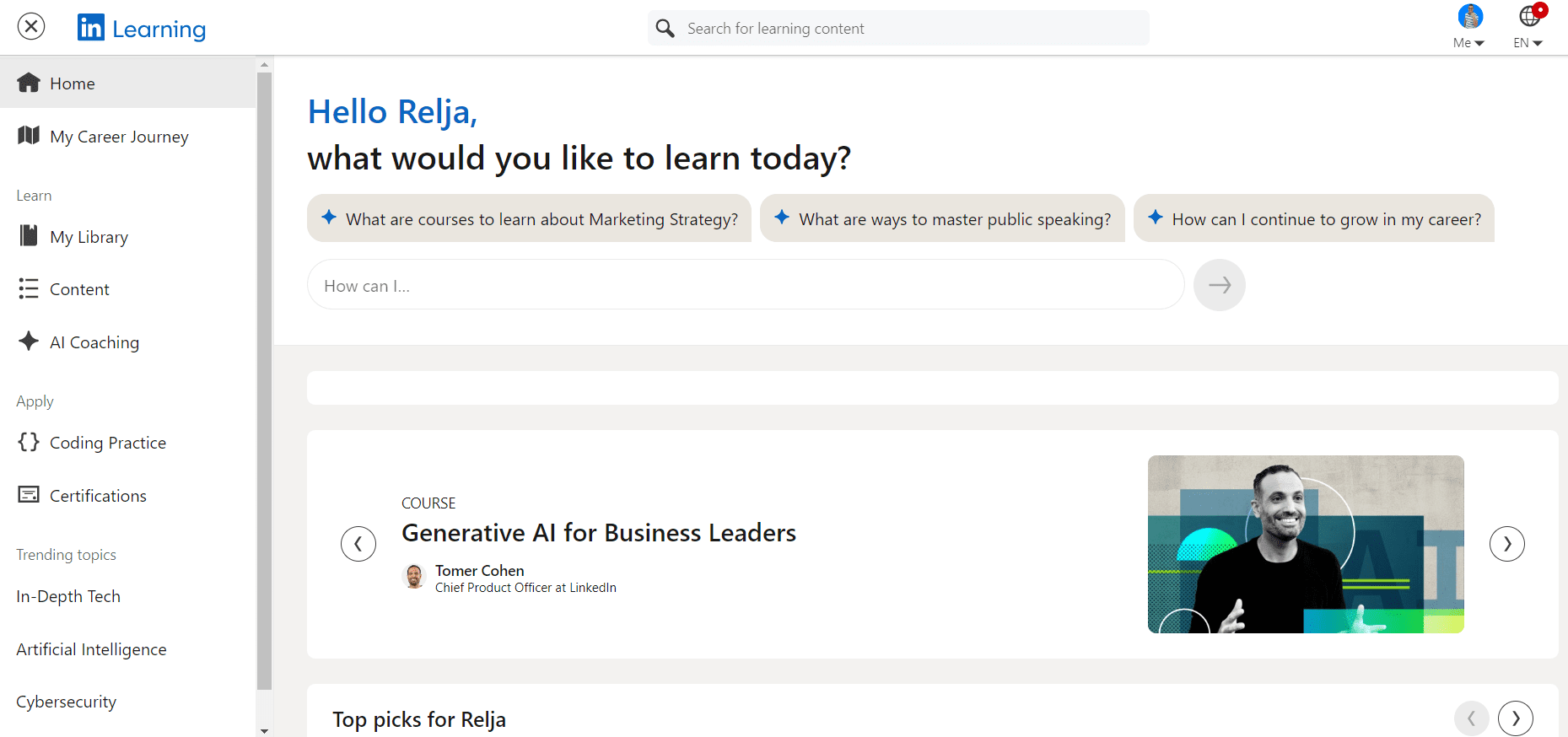The height and width of the screenshot is (737, 1568).
Task: Go to previous Top picks for Relja
Action: click(1472, 718)
